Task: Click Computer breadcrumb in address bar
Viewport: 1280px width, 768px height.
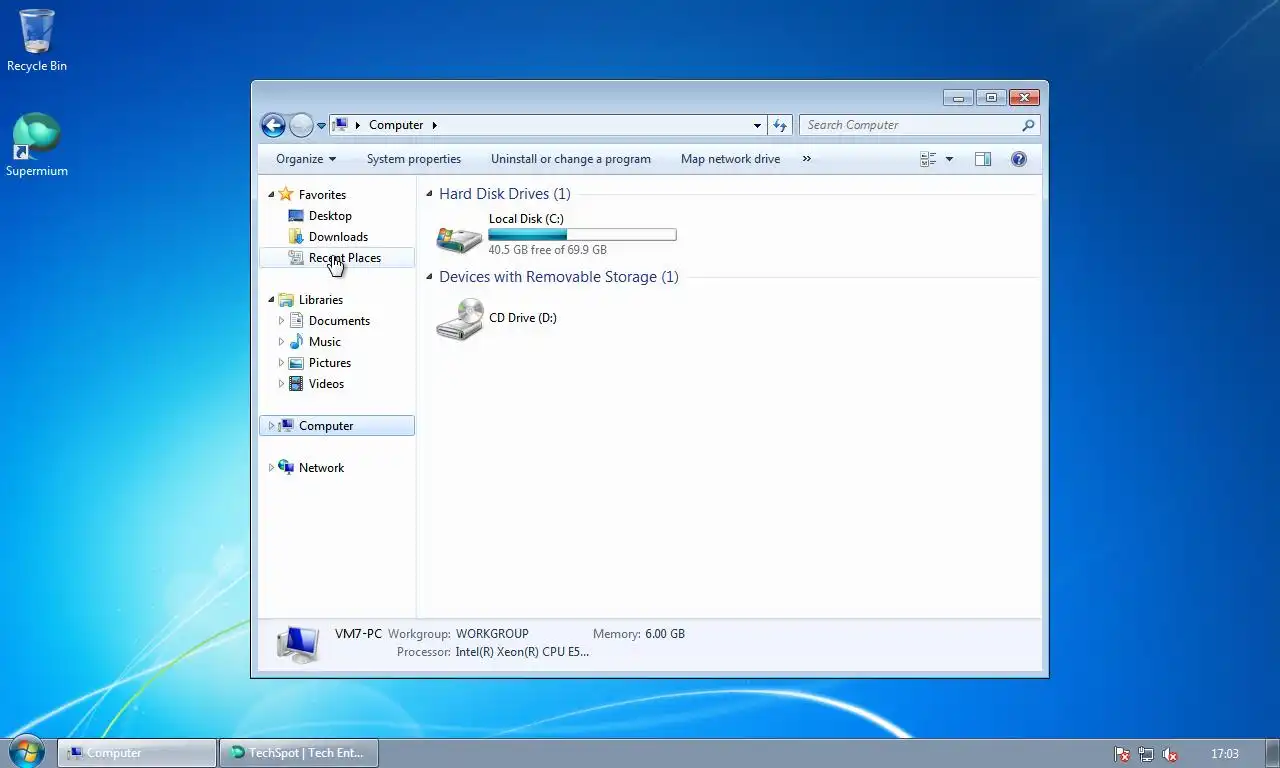Action: [396, 125]
